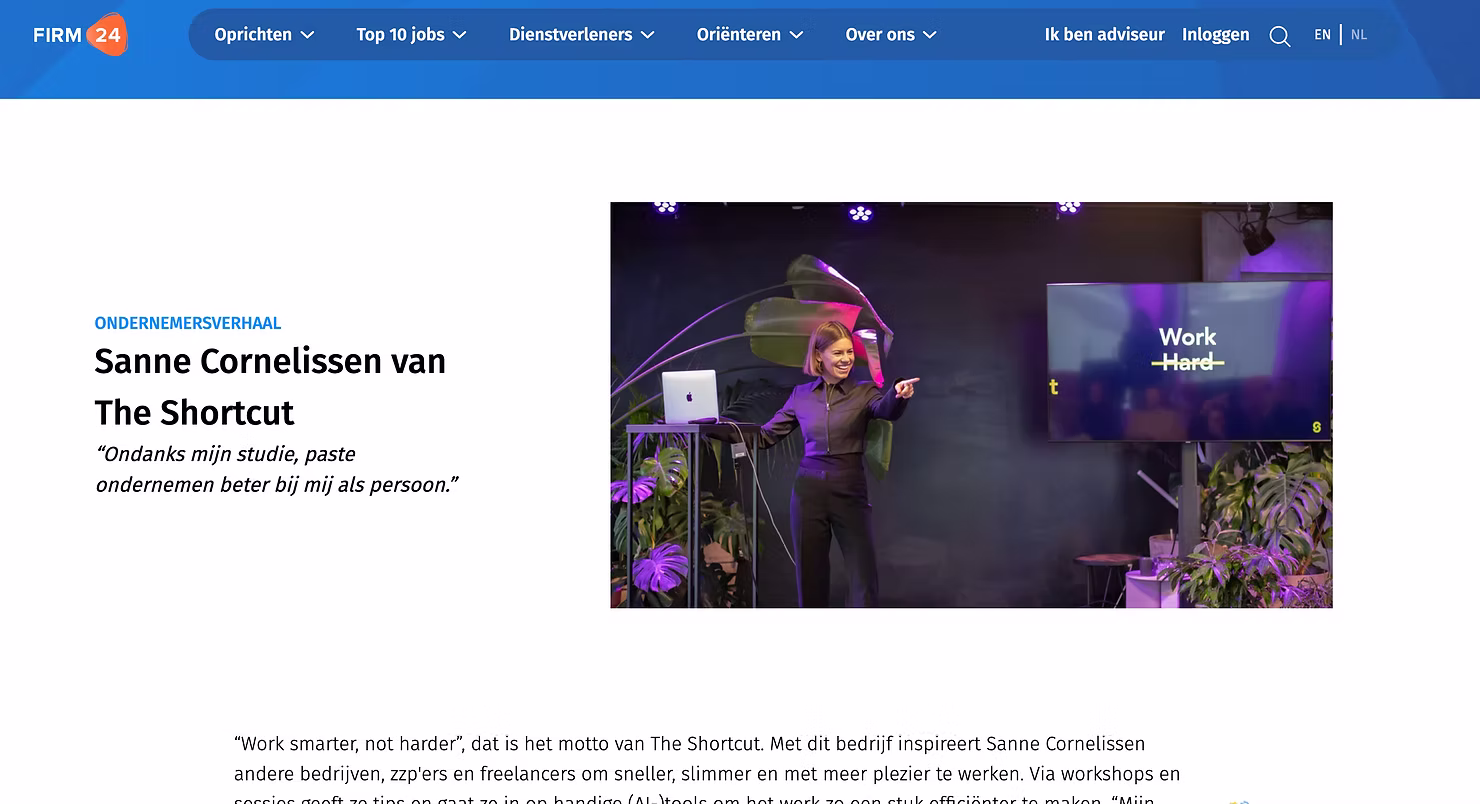Expand the Over ons chevron
The width and height of the screenshot is (1480, 804).
tap(930, 35)
